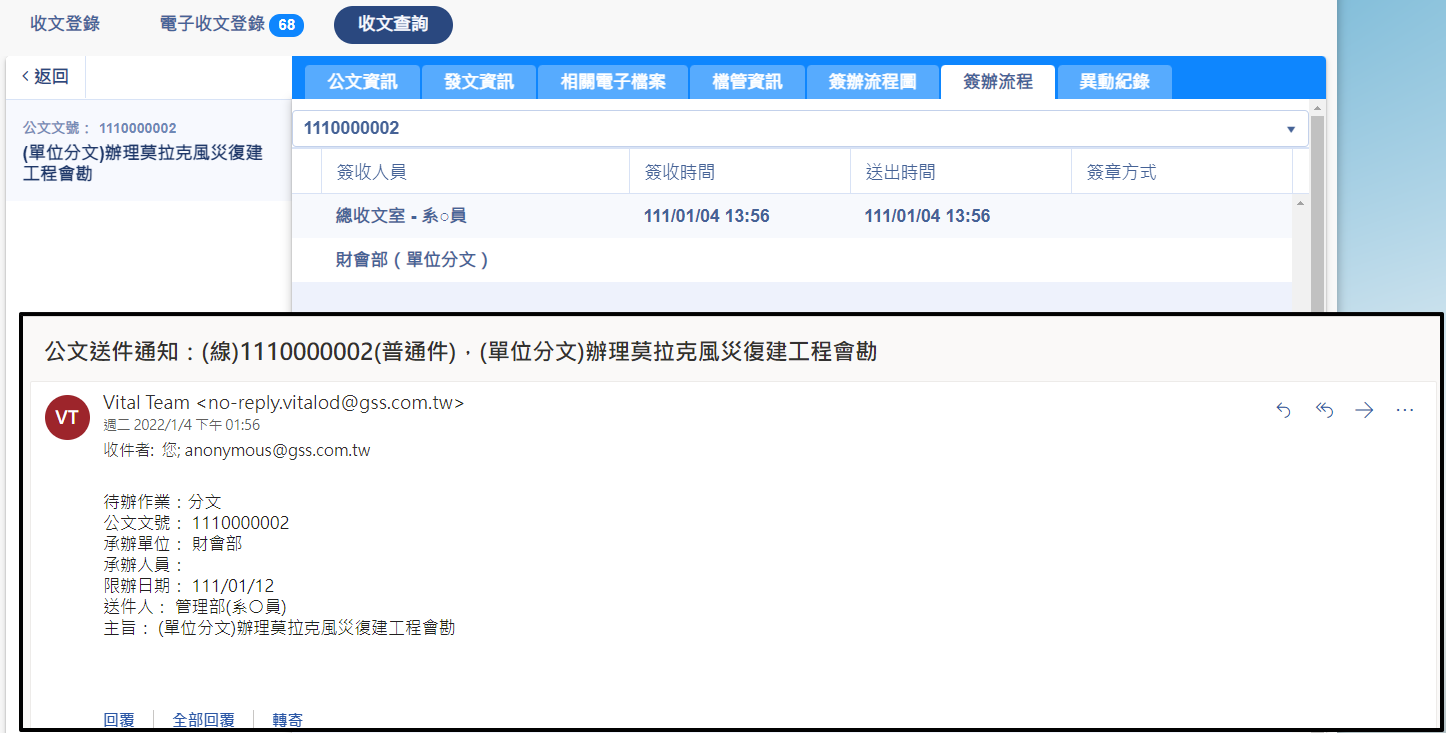
Task: Click the 全部回覆 link at email bottom
Action: [x=203, y=720]
